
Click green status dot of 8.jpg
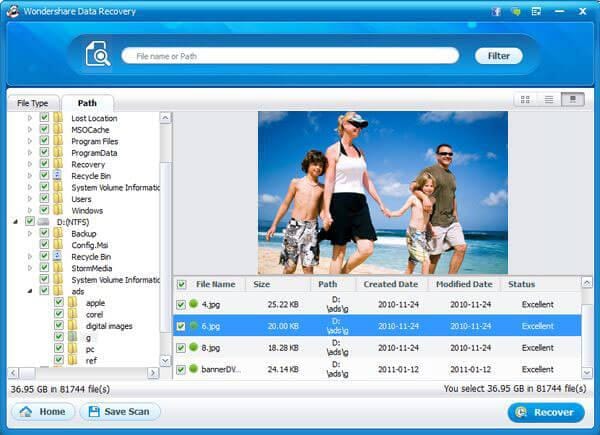tap(194, 347)
